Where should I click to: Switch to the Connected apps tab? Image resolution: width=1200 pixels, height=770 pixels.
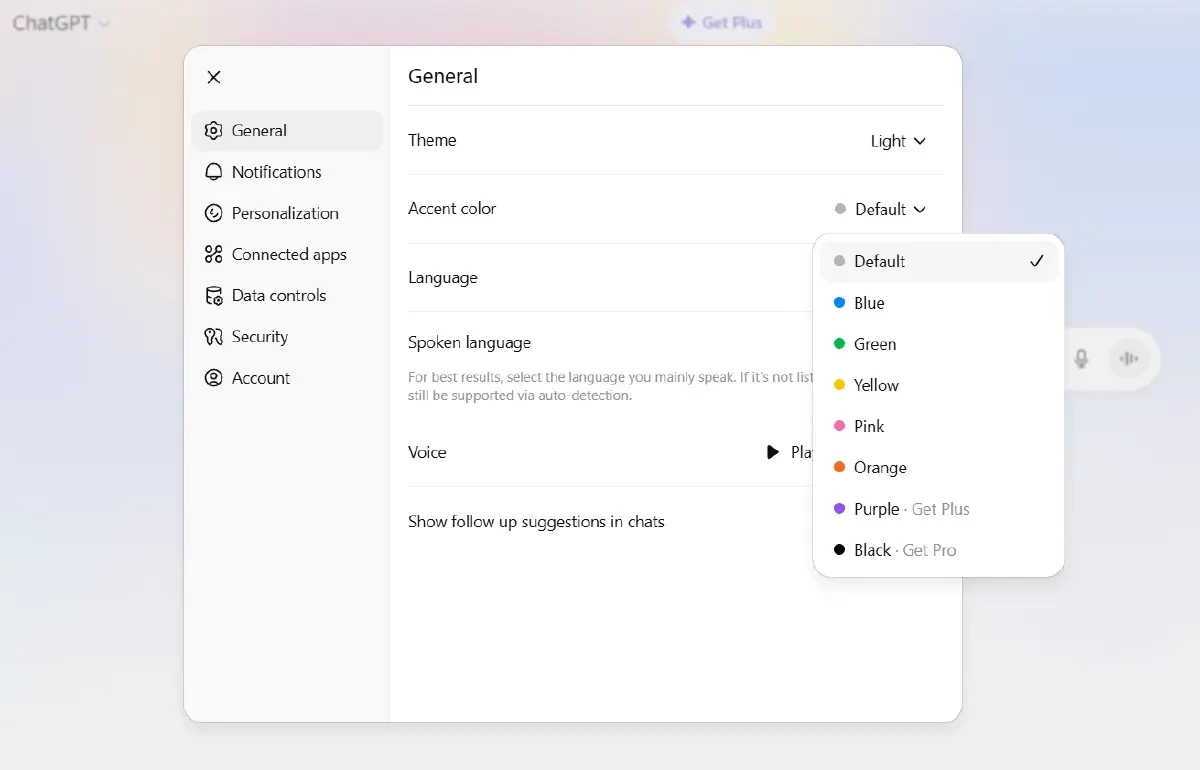point(287,254)
